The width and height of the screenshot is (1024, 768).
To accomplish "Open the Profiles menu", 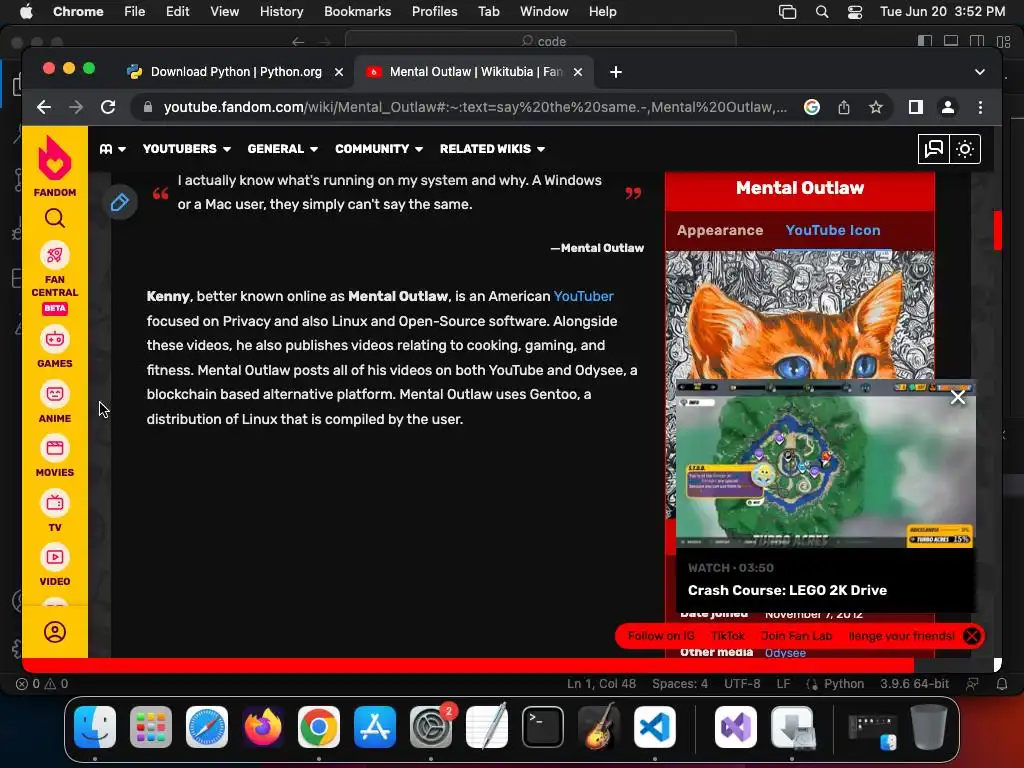I will (434, 11).
